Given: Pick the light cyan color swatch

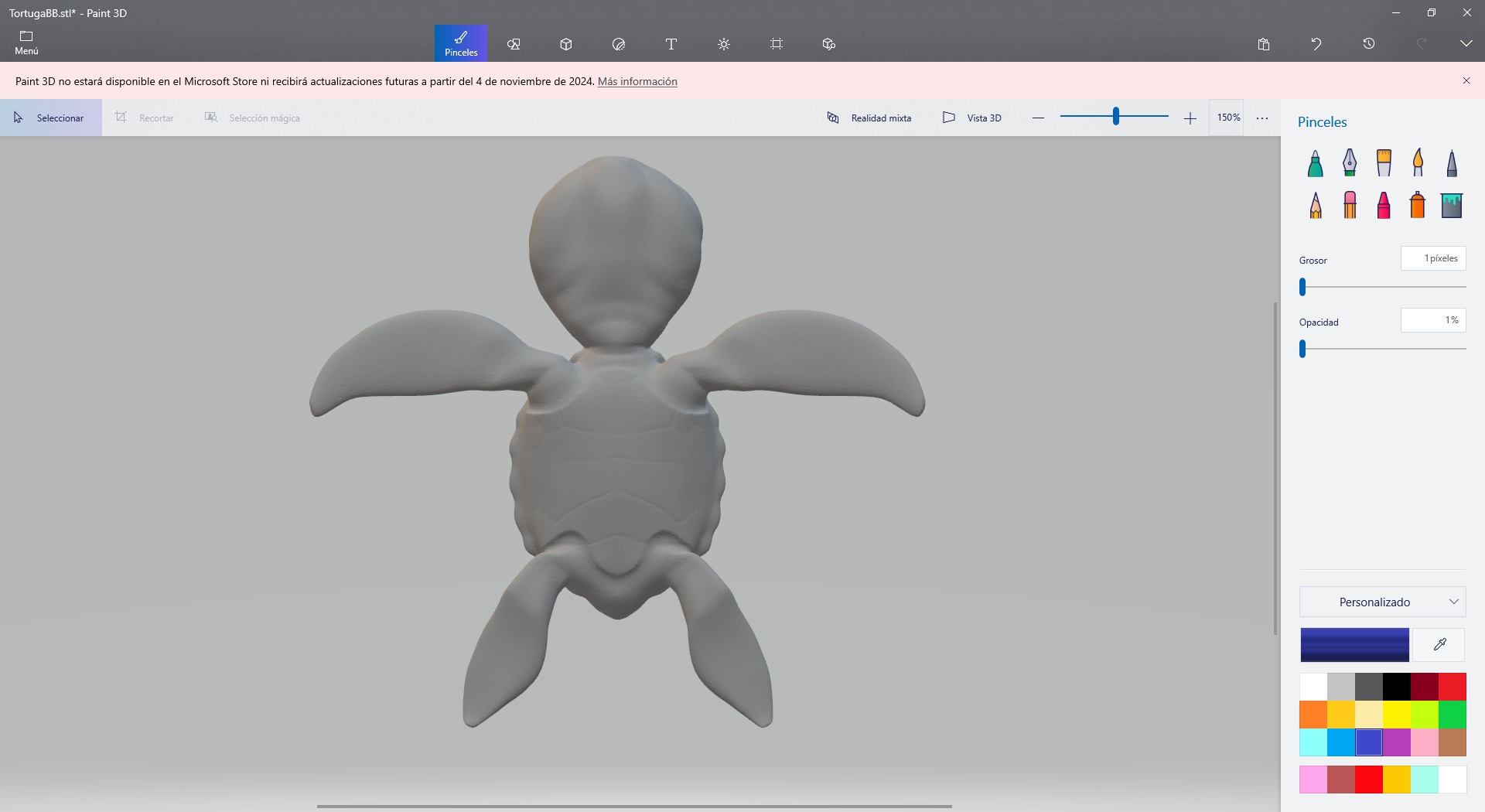Looking at the screenshot, I should (1313, 742).
